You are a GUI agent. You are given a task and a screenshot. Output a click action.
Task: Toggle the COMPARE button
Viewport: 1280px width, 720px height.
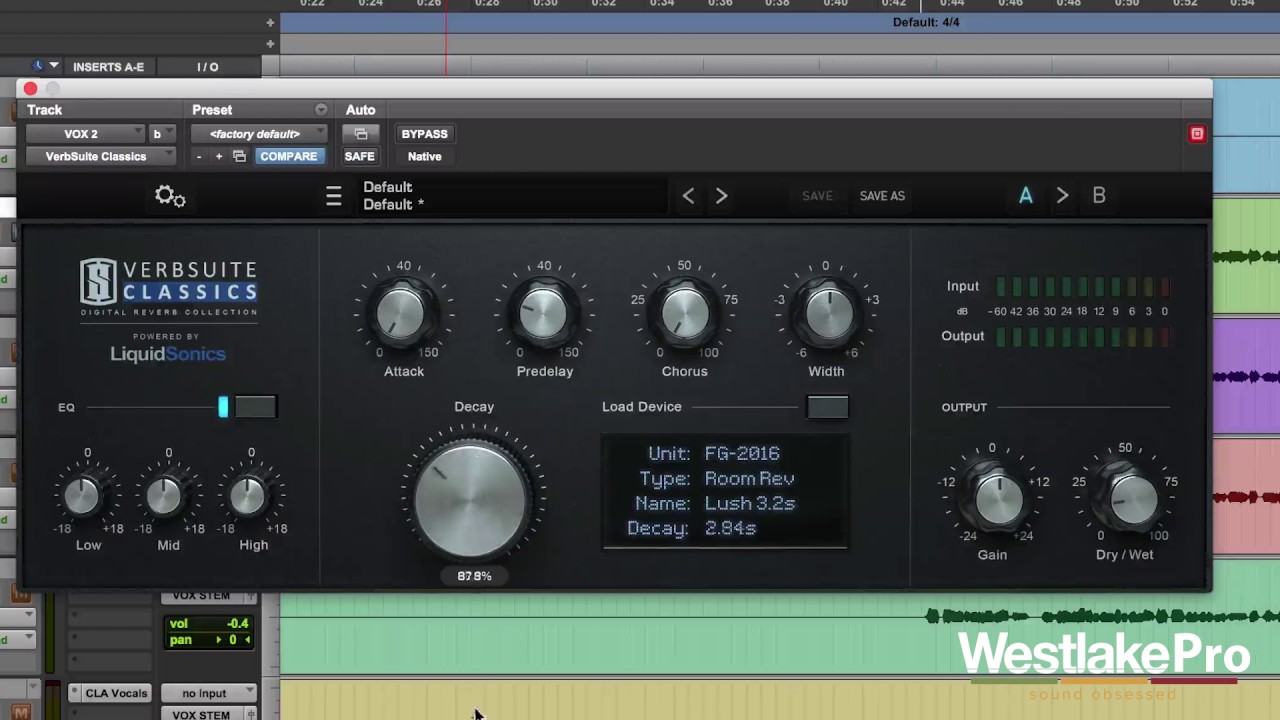[x=288, y=157]
